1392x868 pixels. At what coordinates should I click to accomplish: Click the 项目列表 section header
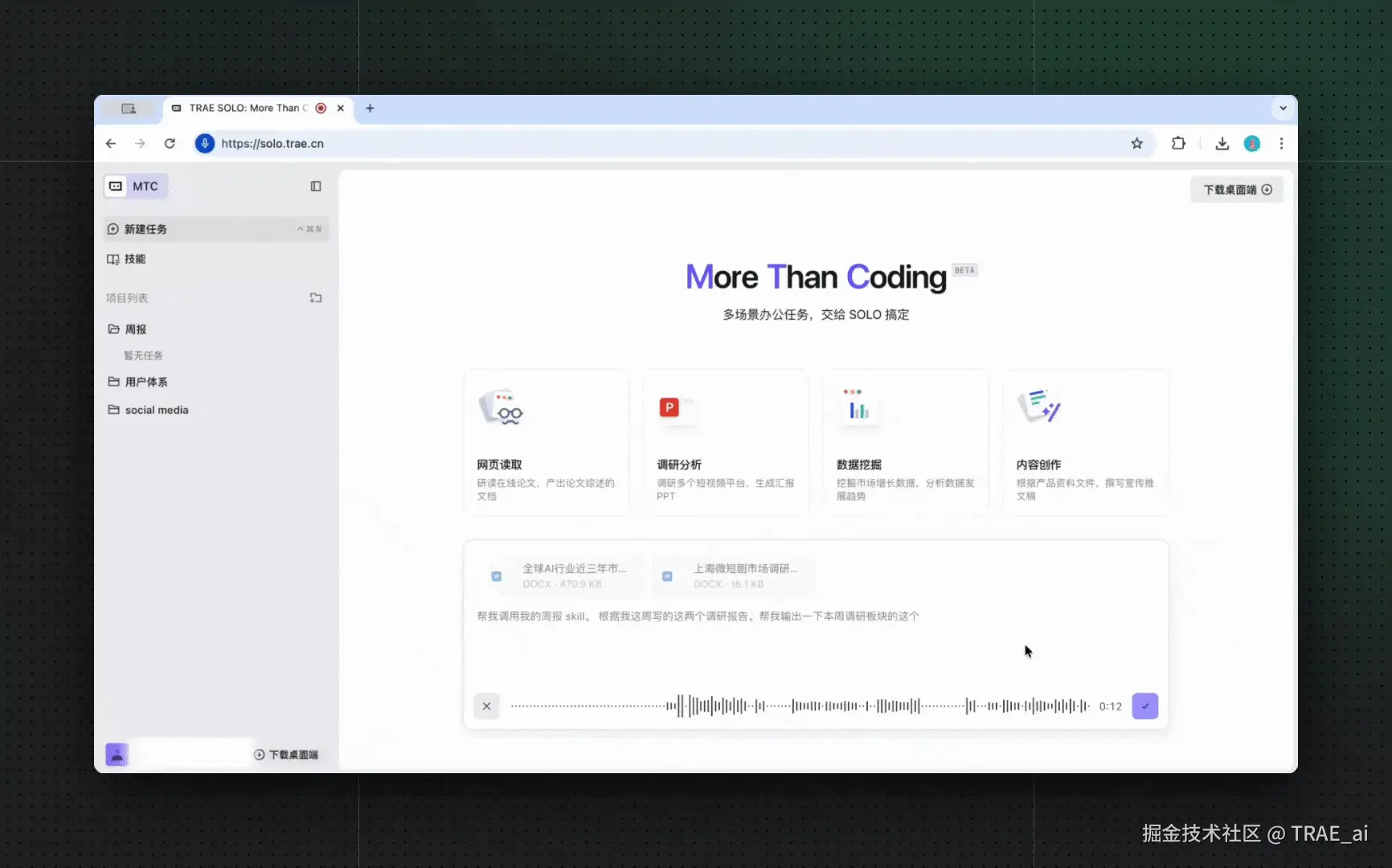coord(127,298)
